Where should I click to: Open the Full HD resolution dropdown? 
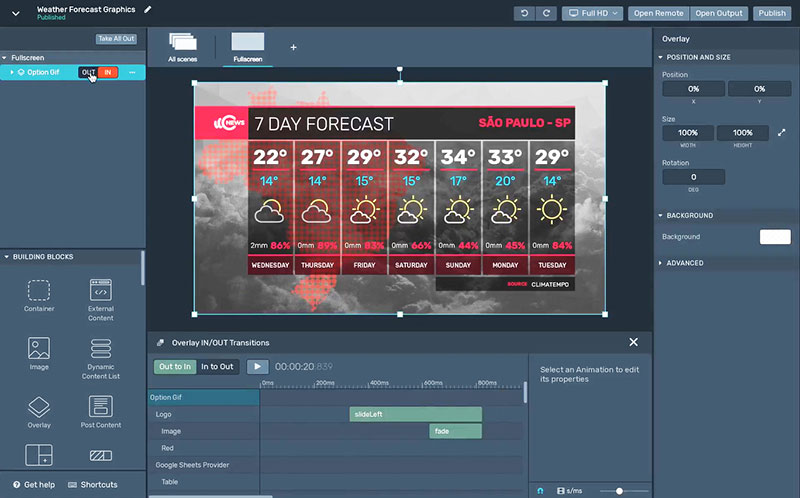tap(592, 13)
